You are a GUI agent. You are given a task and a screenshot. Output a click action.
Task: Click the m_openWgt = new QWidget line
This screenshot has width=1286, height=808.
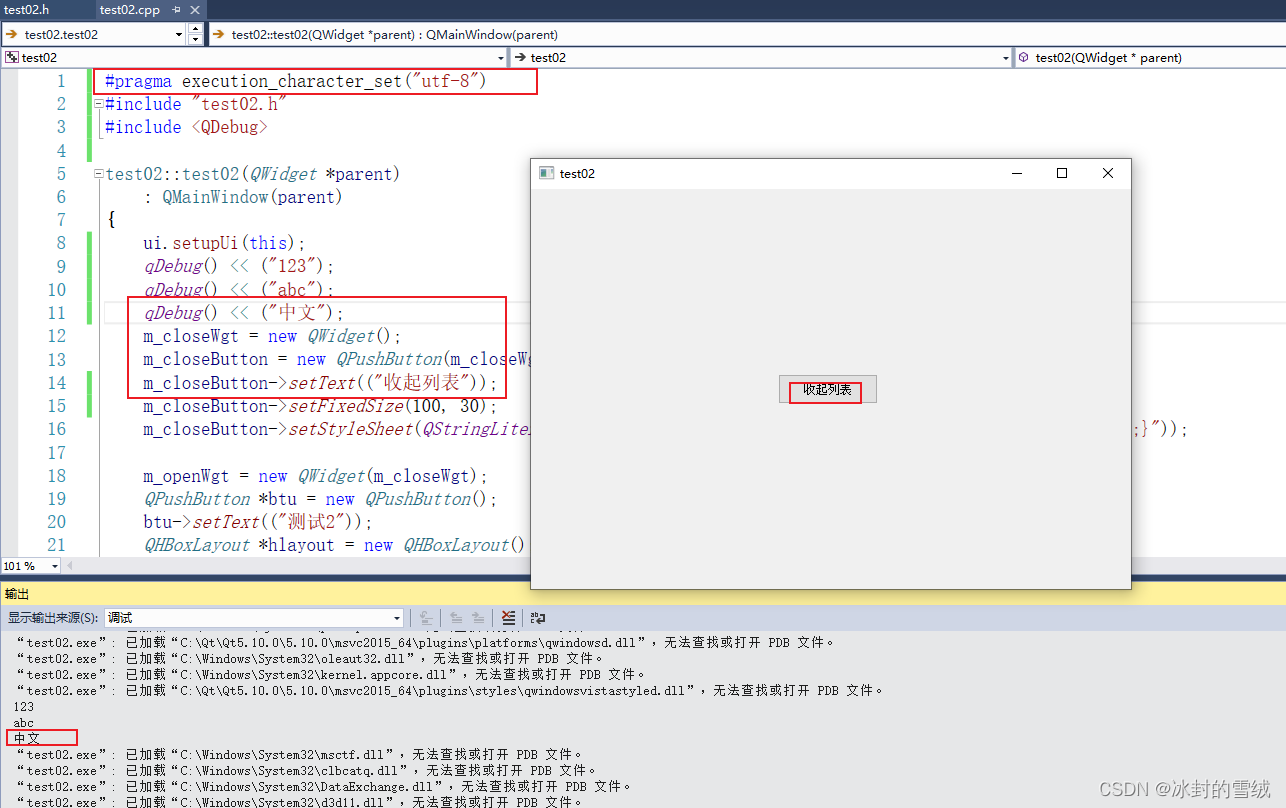pos(315,476)
